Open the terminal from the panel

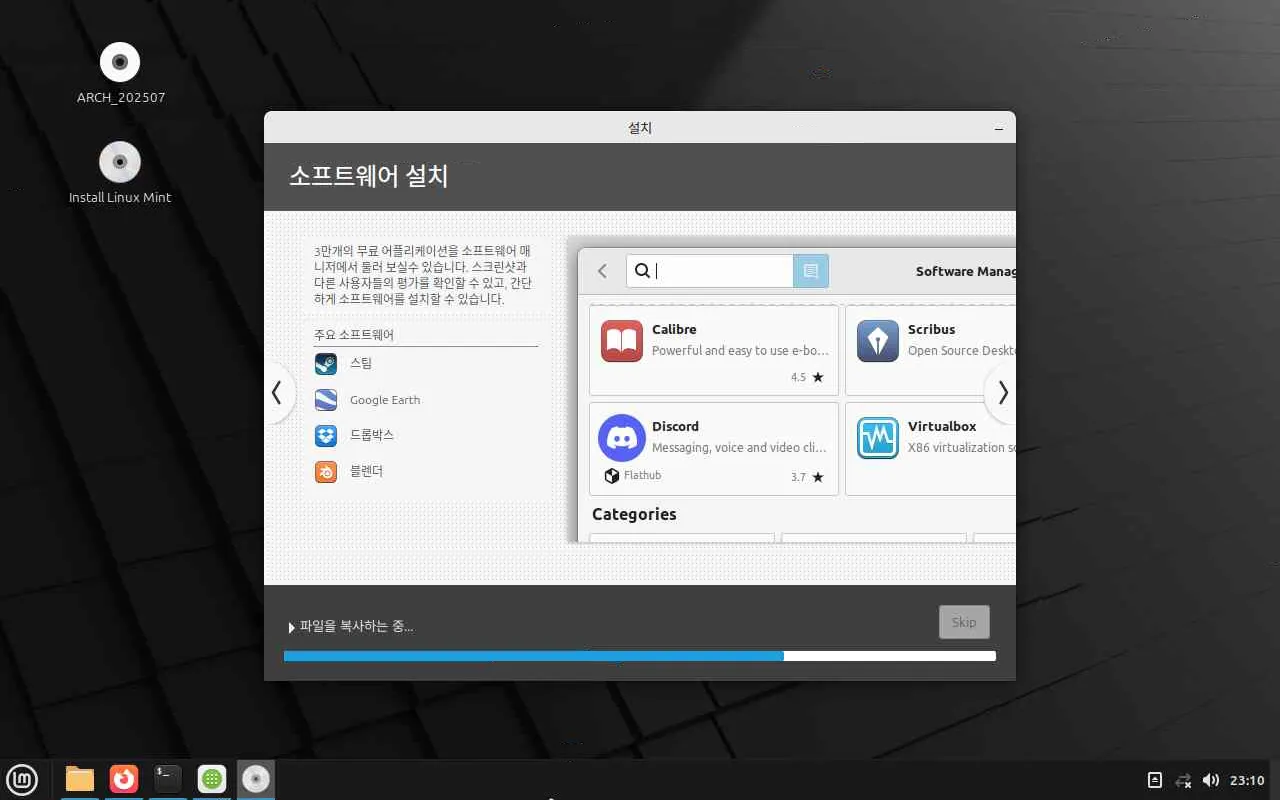pyautogui.click(x=167, y=778)
